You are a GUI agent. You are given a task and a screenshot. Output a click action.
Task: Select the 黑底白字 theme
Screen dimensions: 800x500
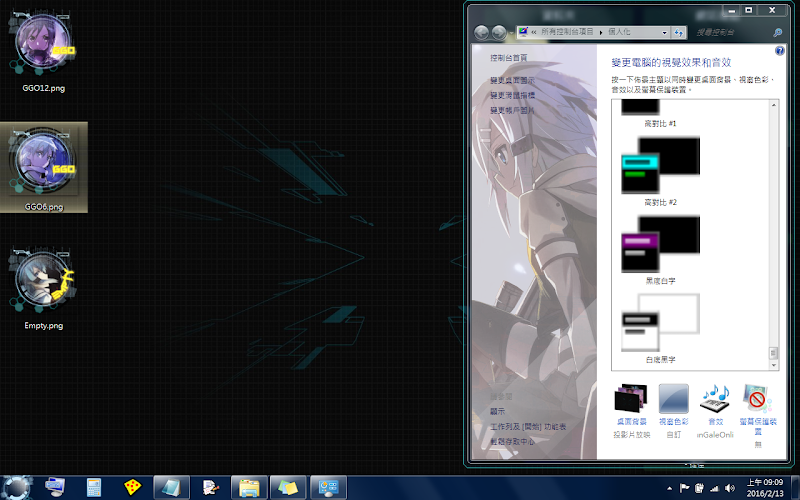tap(660, 250)
